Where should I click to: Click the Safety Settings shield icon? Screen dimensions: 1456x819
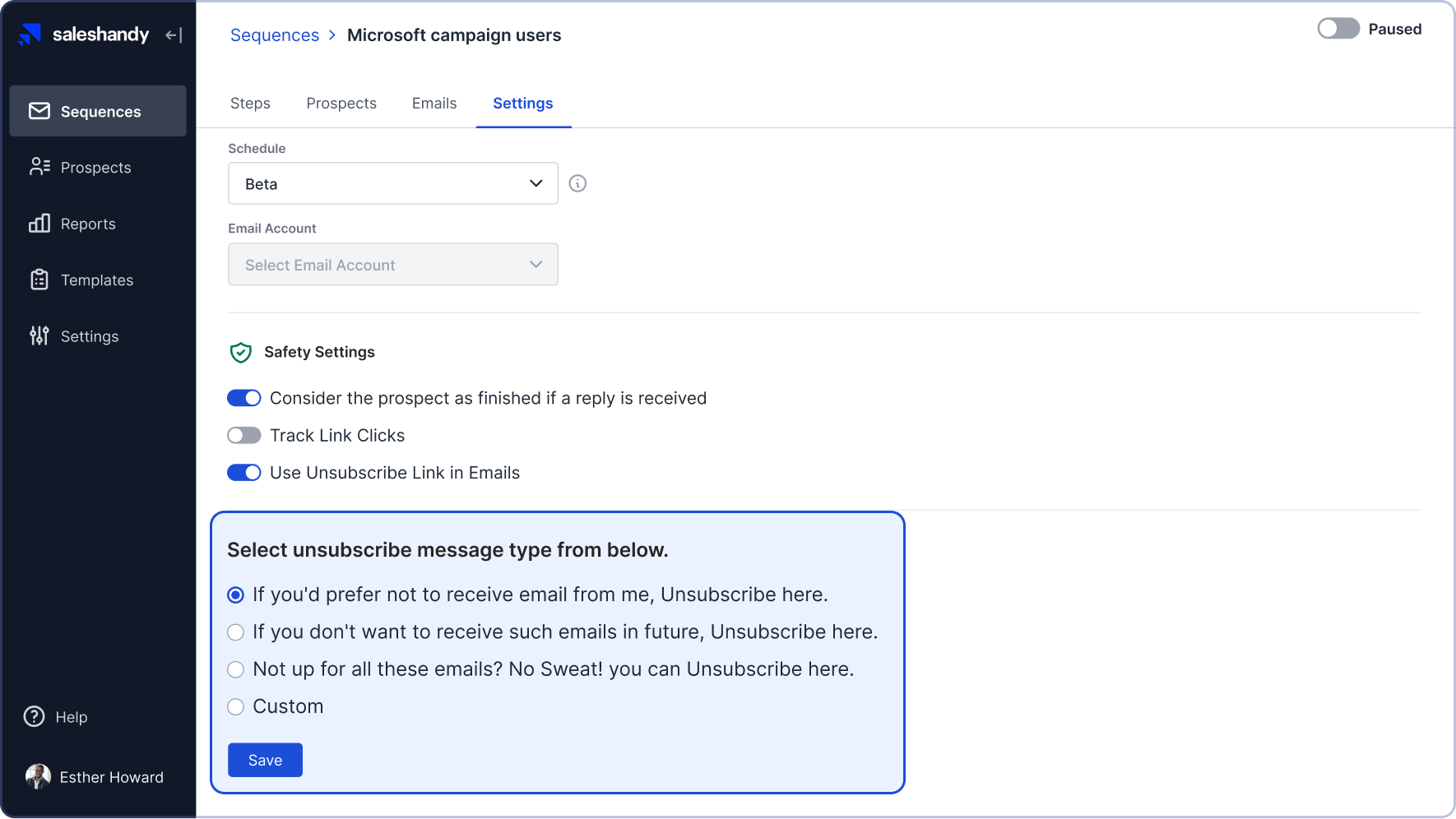point(240,352)
